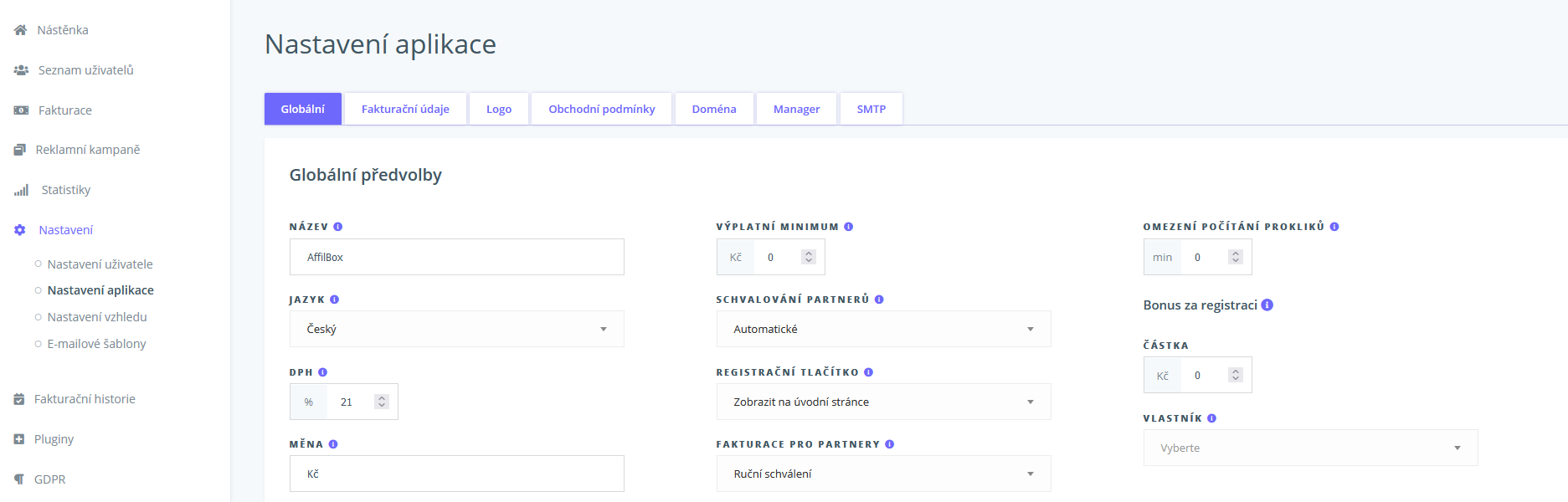This screenshot has width=1568, height=502.
Task: Click the users icon for Seznam uživatelů
Action: point(21,70)
